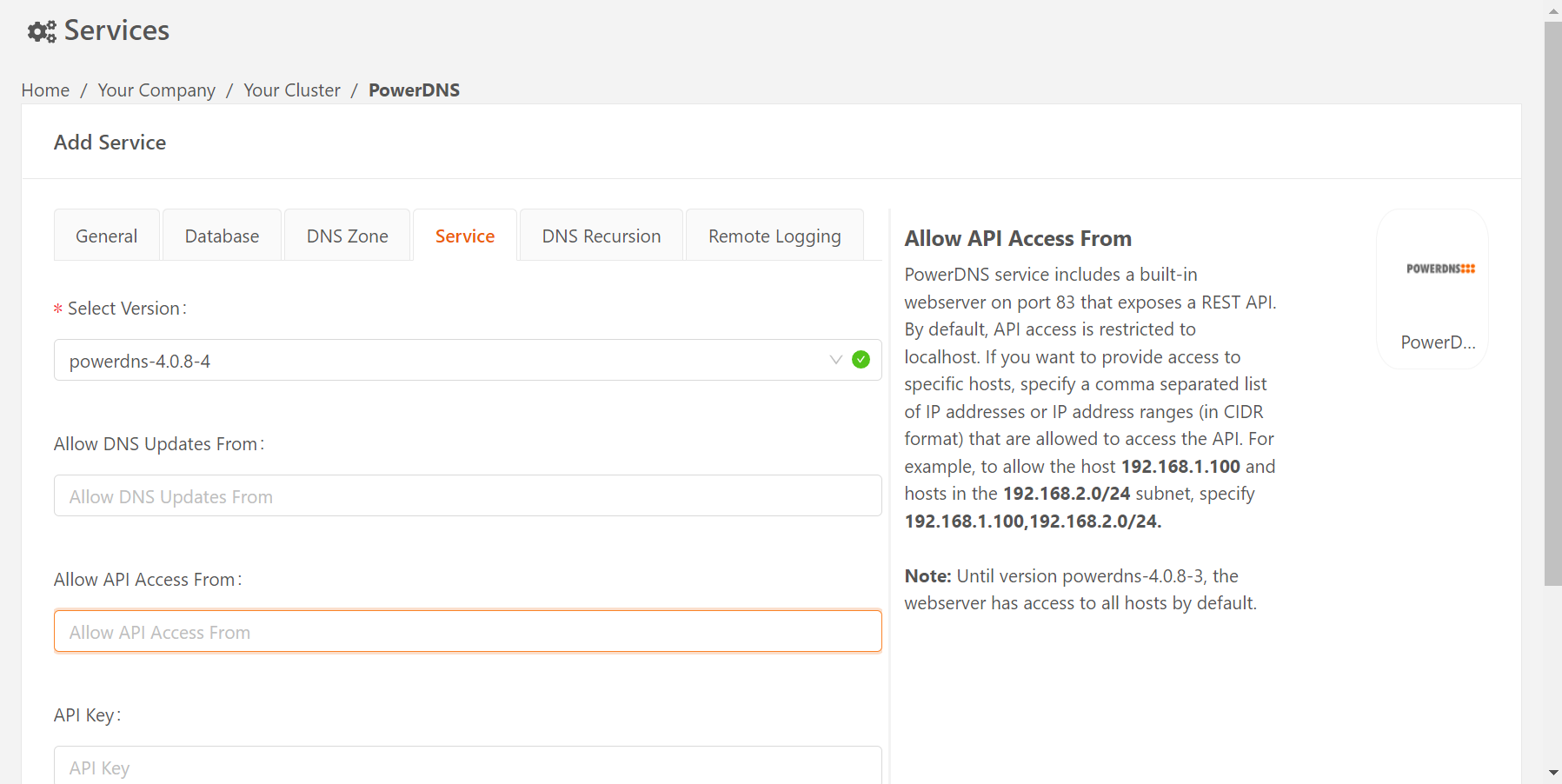The height and width of the screenshot is (784, 1562).
Task: Click the API Key label
Action: click(86, 715)
